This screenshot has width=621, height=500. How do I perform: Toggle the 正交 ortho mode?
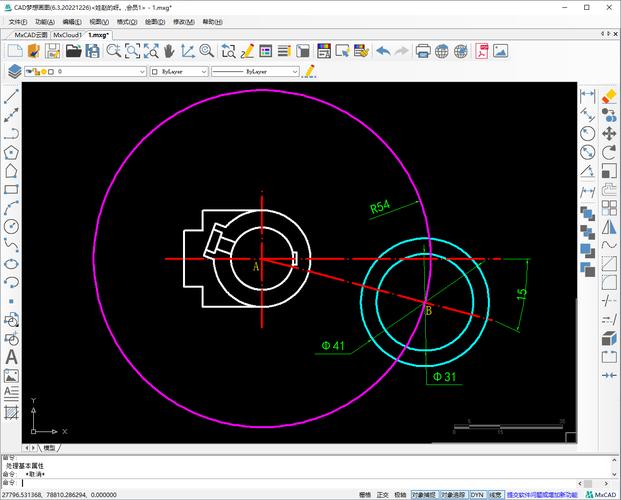pyautogui.click(x=381, y=494)
